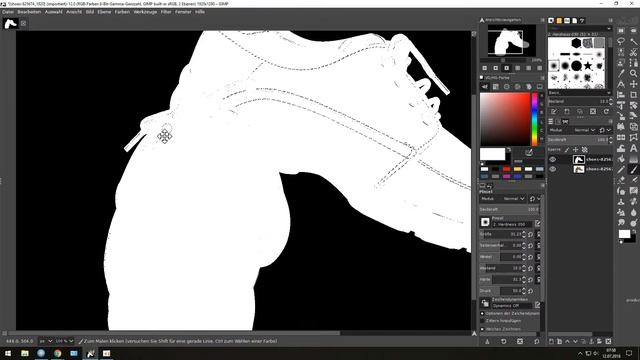Open the status bar zoom dropdown

click(65, 341)
